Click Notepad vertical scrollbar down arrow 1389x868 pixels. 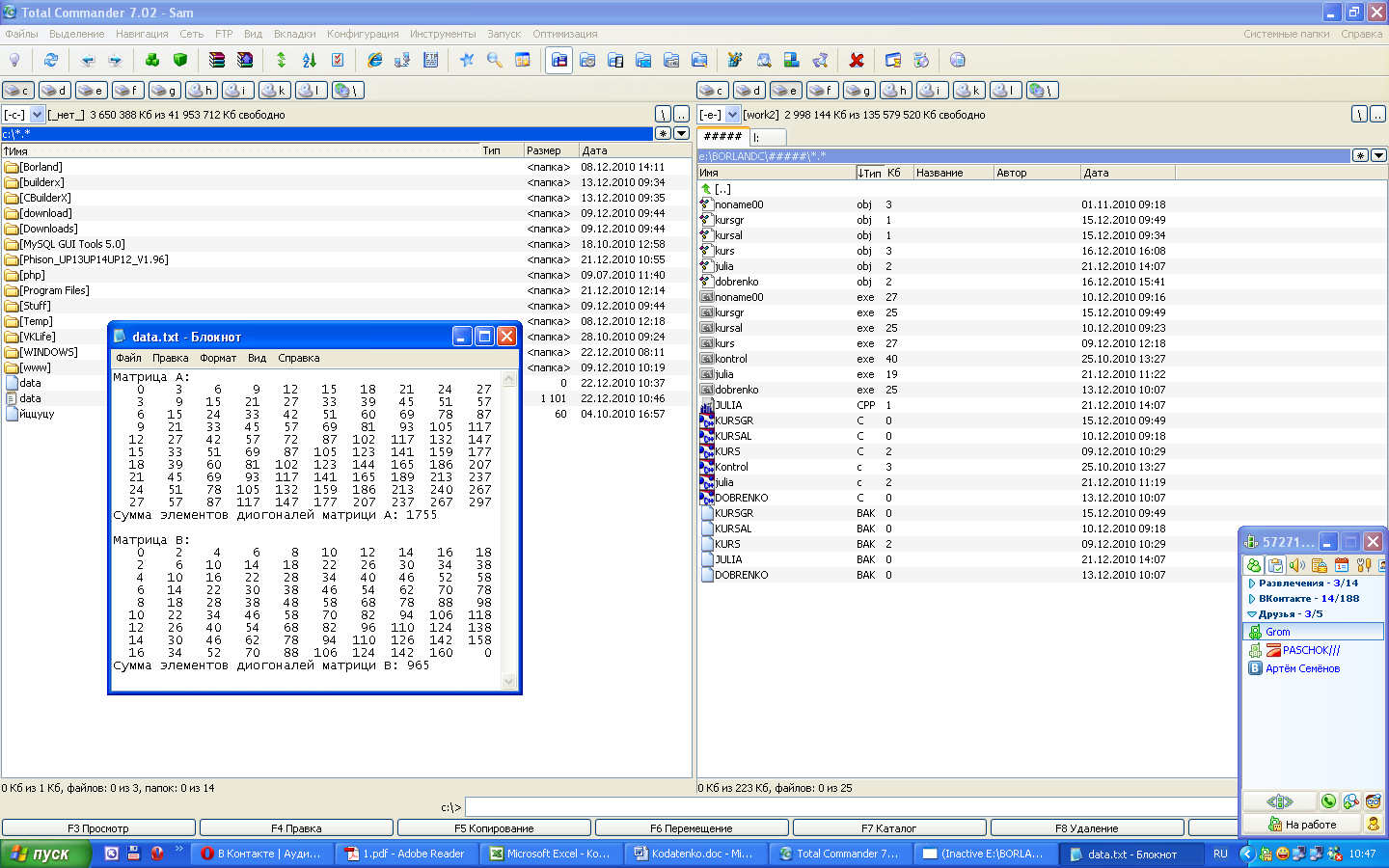pyautogui.click(x=509, y=682)
